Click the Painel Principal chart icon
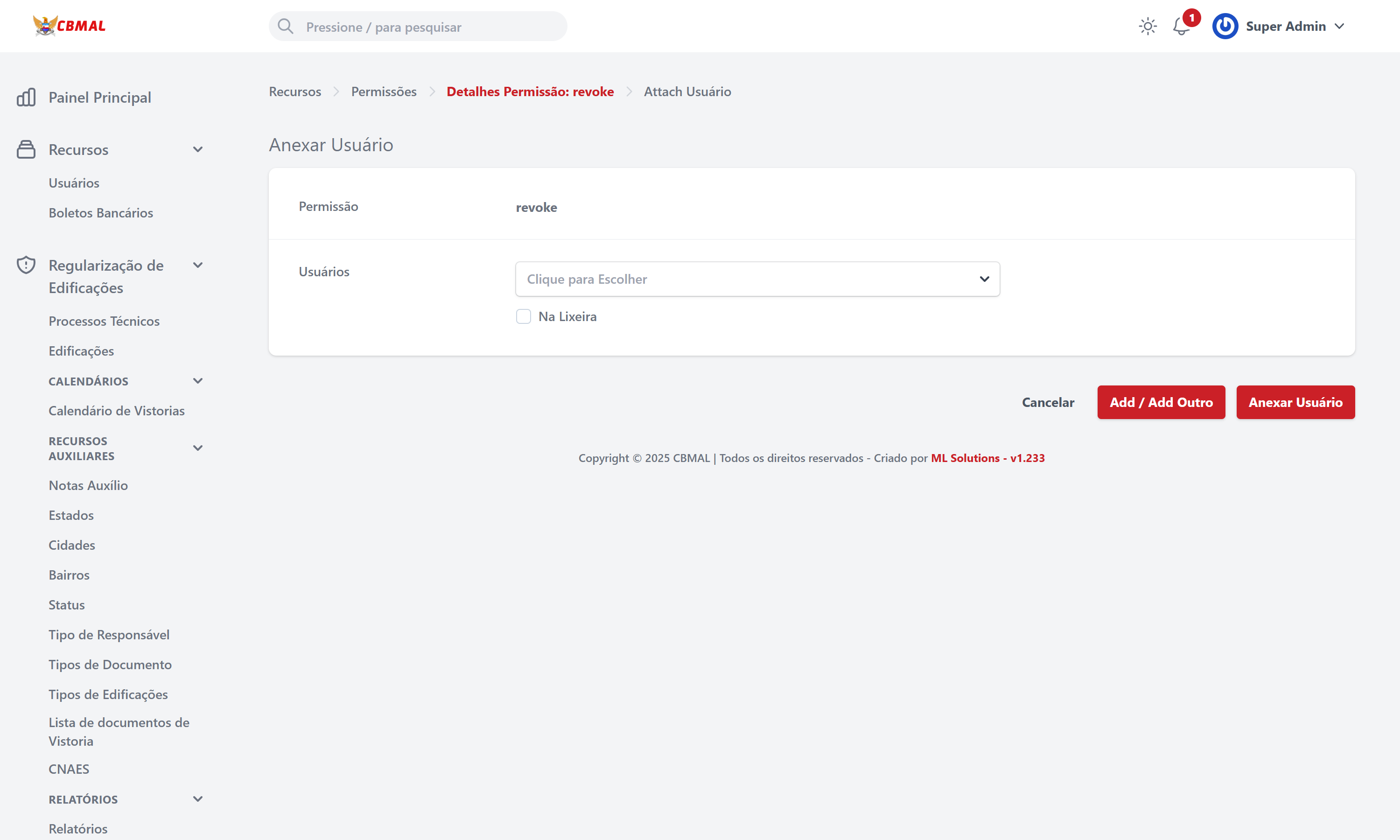1400x840 pixels. coord(26,98)
